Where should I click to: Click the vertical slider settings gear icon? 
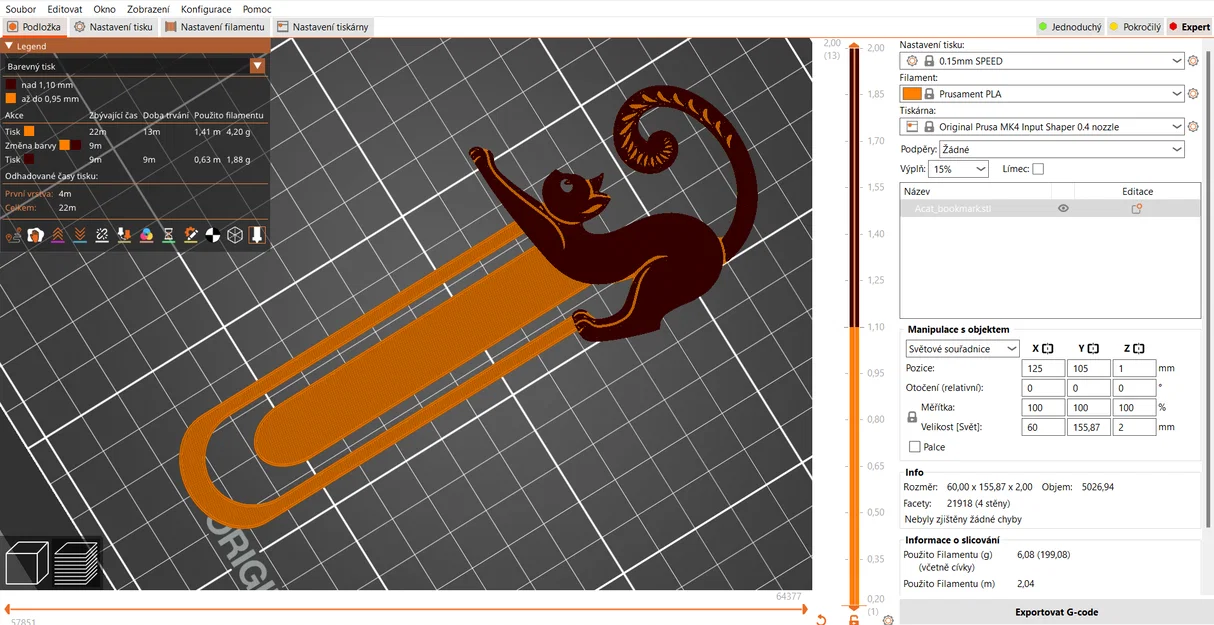tap(889, 620)
